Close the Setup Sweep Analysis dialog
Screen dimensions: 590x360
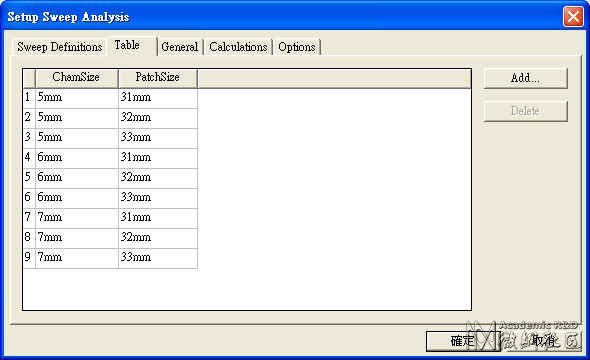point(573,17)
